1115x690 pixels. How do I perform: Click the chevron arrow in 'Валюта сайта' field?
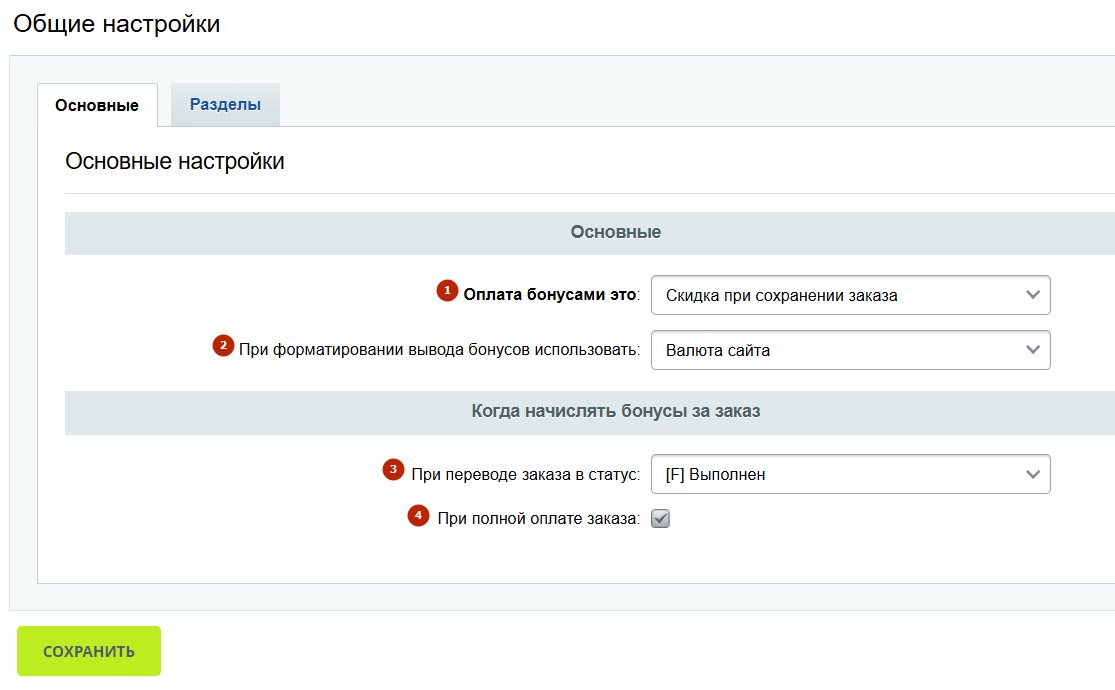tap(1033, 350)
